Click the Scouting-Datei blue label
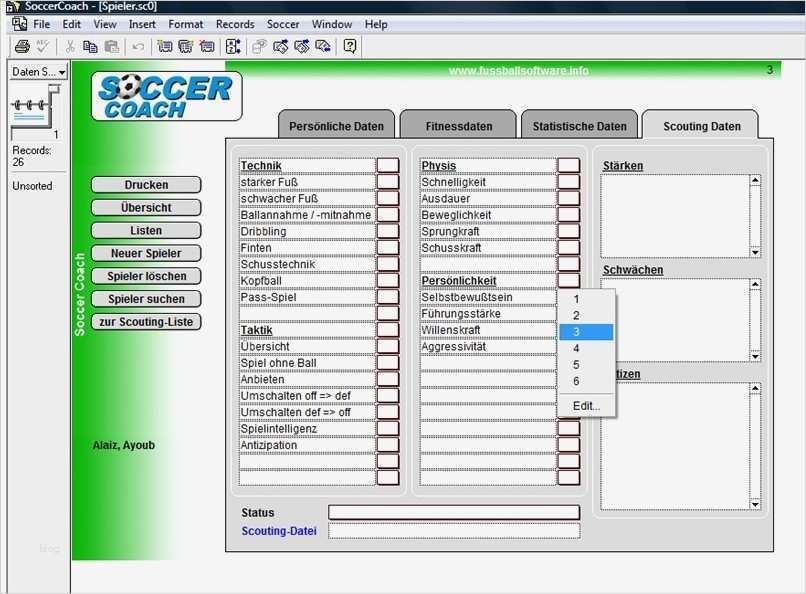806x594 pixels. pos(279,531)
